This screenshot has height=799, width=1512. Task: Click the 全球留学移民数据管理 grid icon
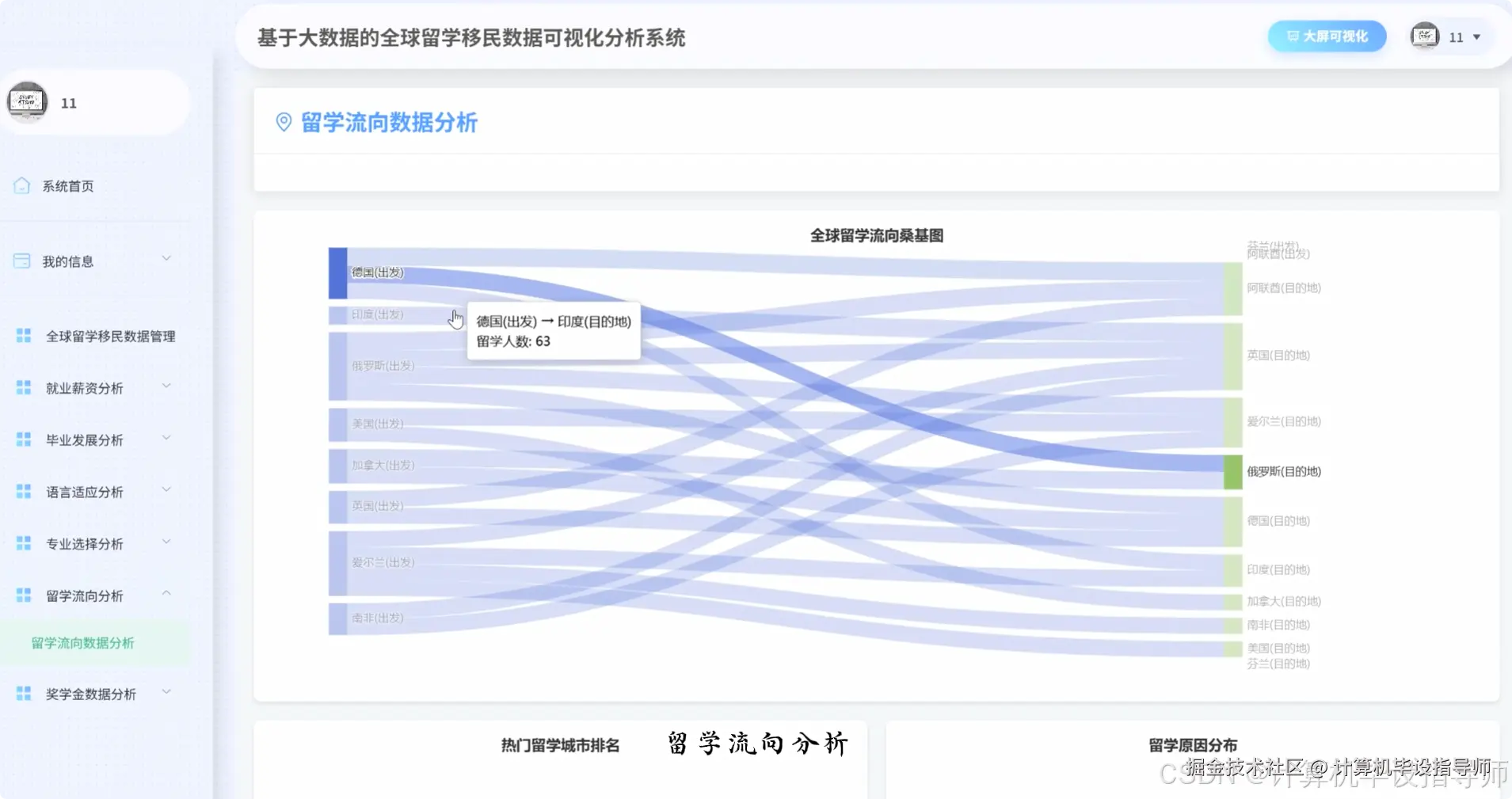22,334
